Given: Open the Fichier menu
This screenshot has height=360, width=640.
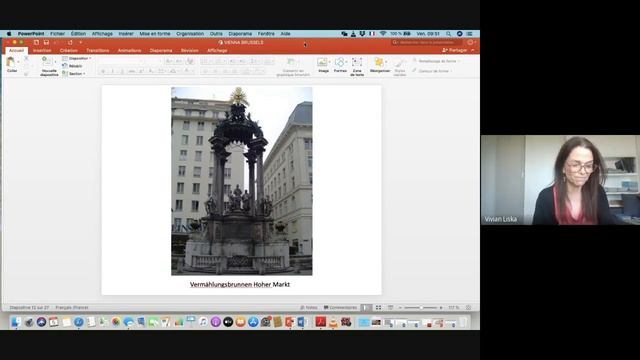Looking at the screenshot, I should point(58,34).
